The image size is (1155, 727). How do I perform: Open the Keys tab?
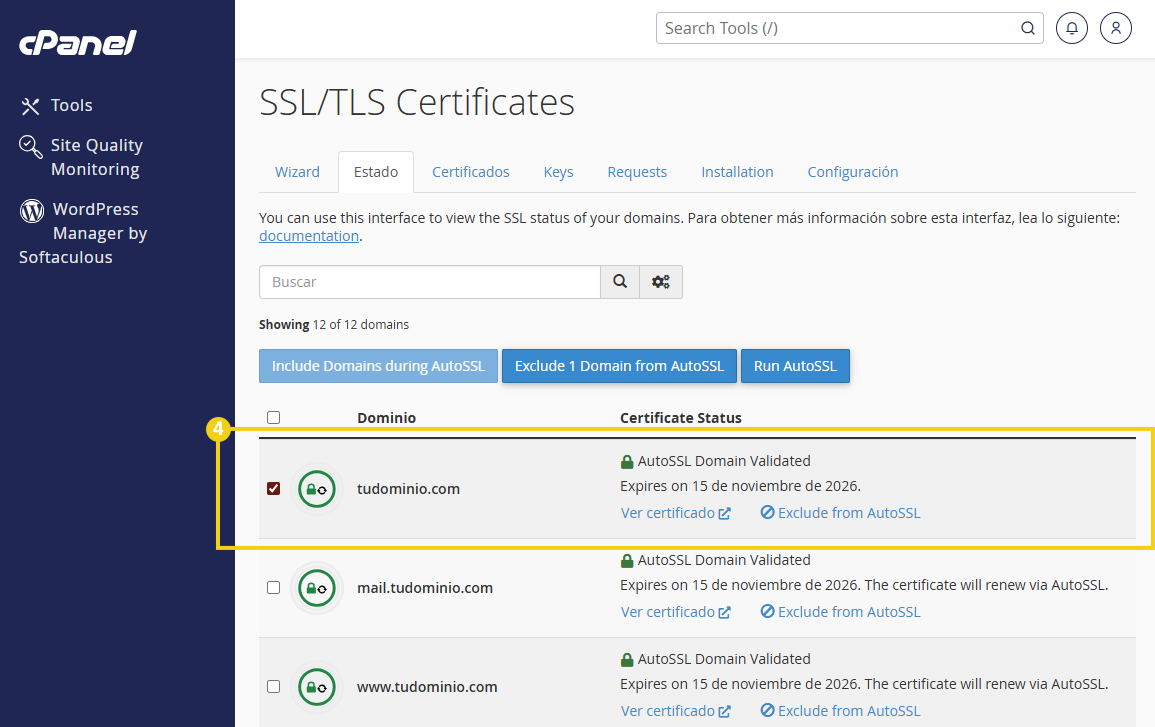tap(558, 172)
